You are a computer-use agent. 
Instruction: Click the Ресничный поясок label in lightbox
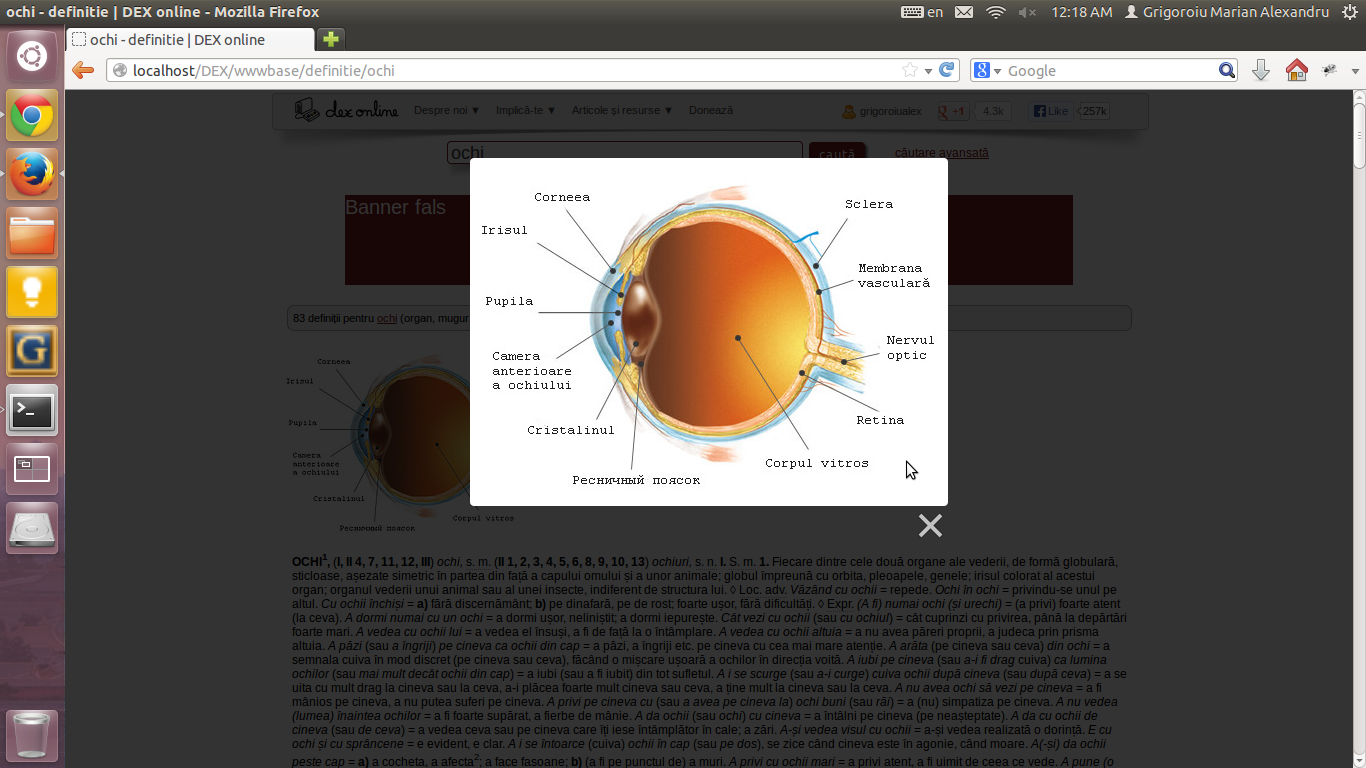pyautogui.click(x=636, y=480)
